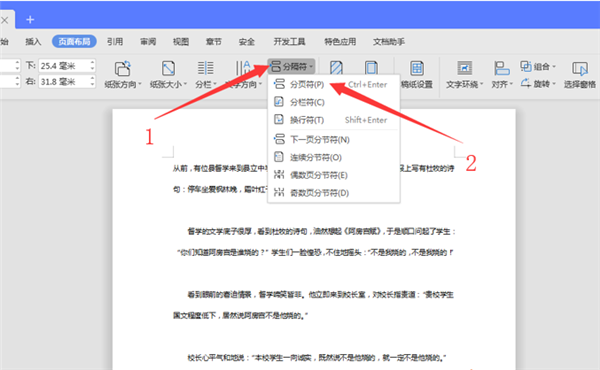Select 分栏符(C) column break entry
The height and width of the screenshot is (370, 600).
[334, 102]
